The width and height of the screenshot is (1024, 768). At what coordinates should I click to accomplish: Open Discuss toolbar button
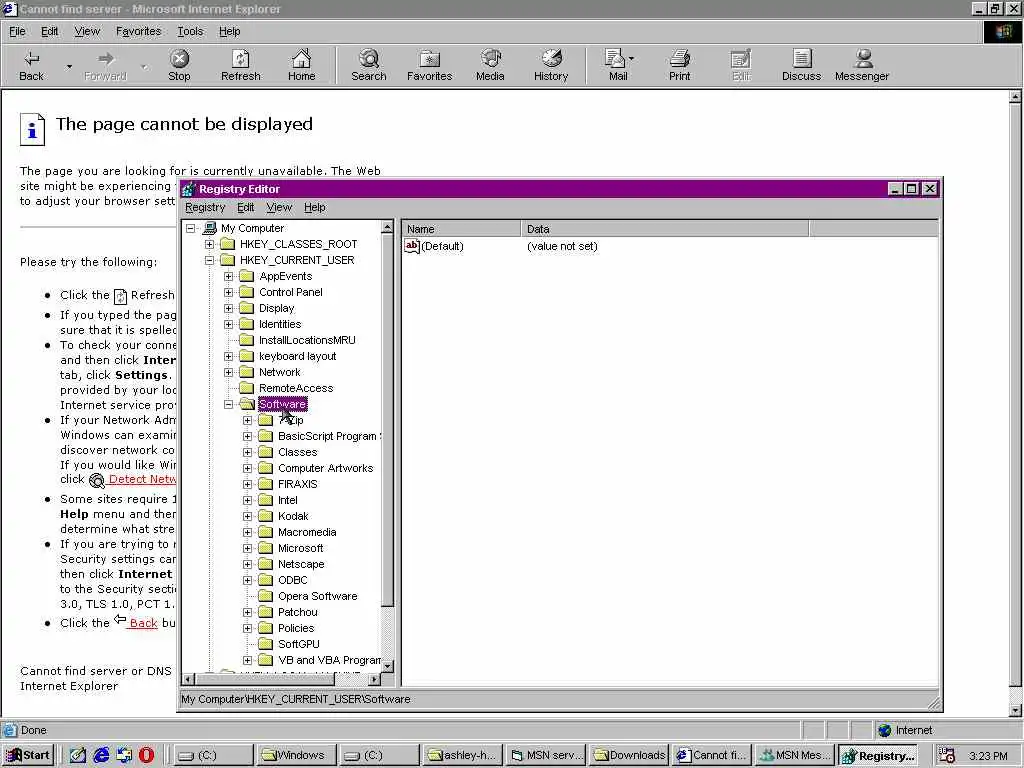tap(801, 65)
